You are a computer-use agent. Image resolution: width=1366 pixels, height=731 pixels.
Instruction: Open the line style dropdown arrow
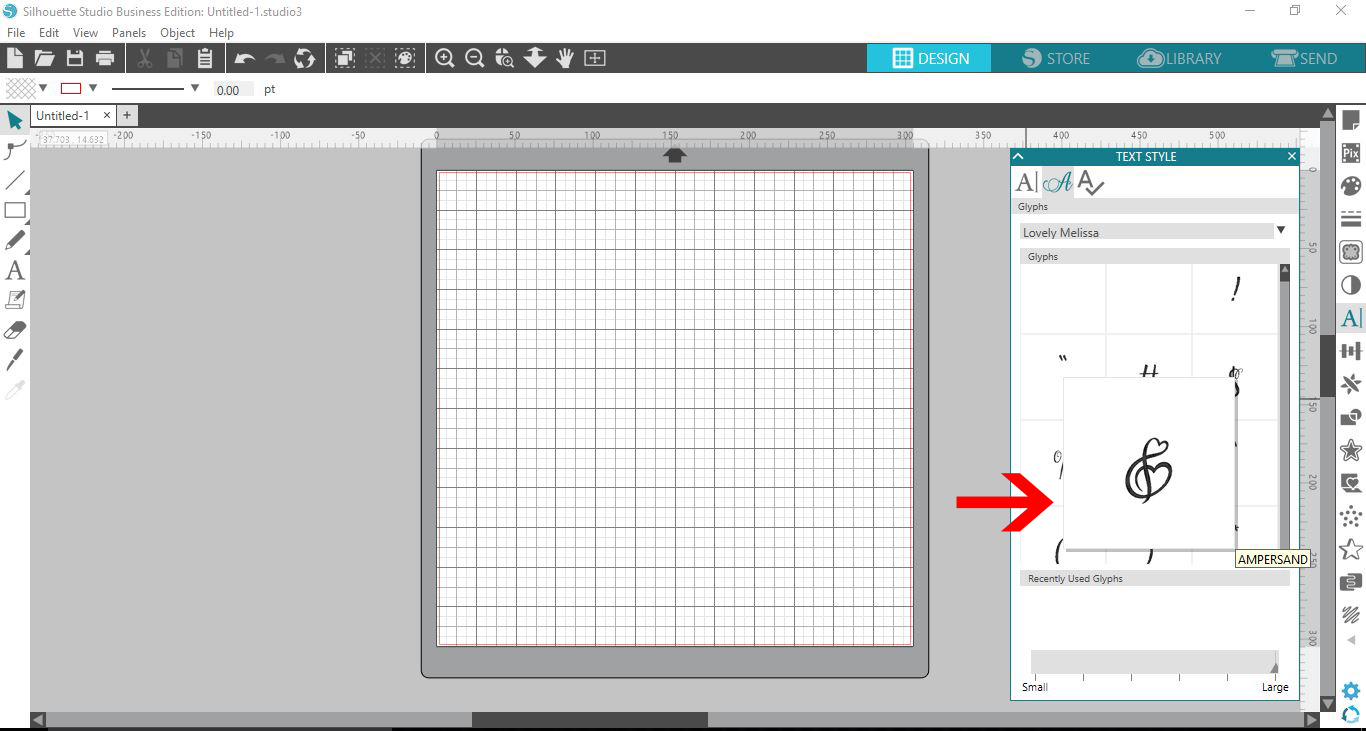[195, 88]
